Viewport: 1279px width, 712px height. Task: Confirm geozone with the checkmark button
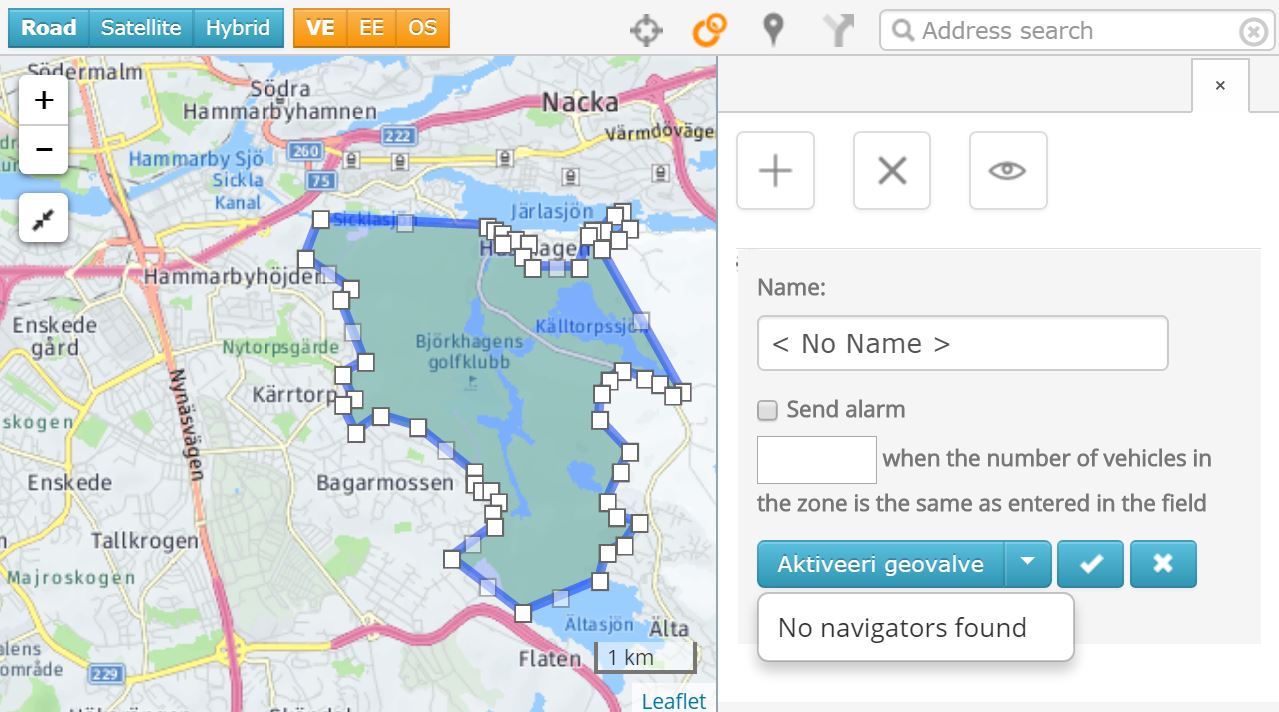(x=1090, y=564)
